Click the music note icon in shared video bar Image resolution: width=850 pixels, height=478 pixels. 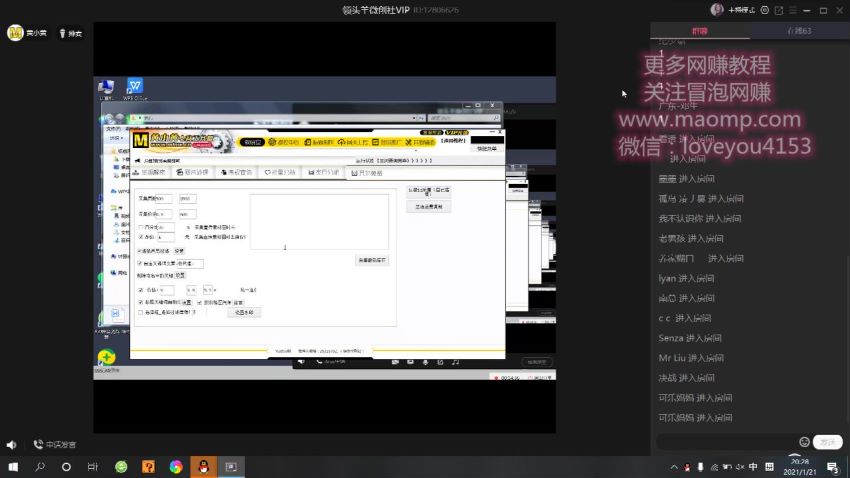click(x=456, y=361)
